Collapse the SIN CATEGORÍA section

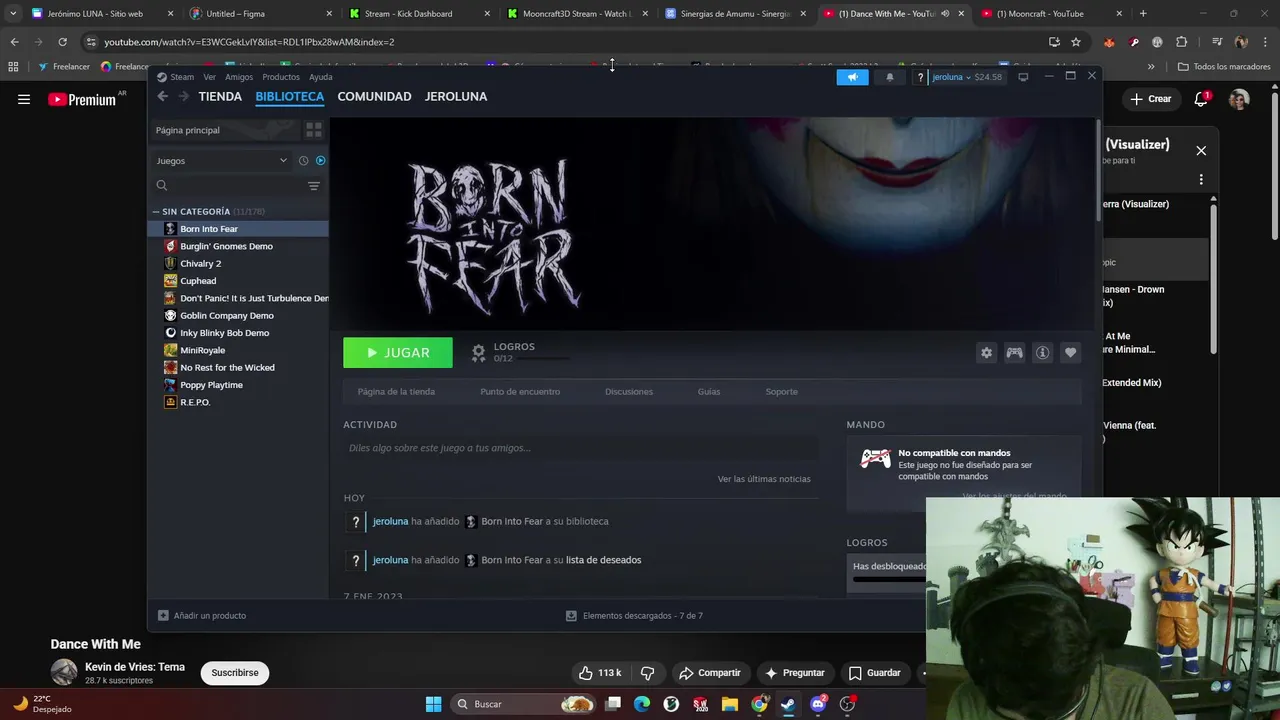156,212
